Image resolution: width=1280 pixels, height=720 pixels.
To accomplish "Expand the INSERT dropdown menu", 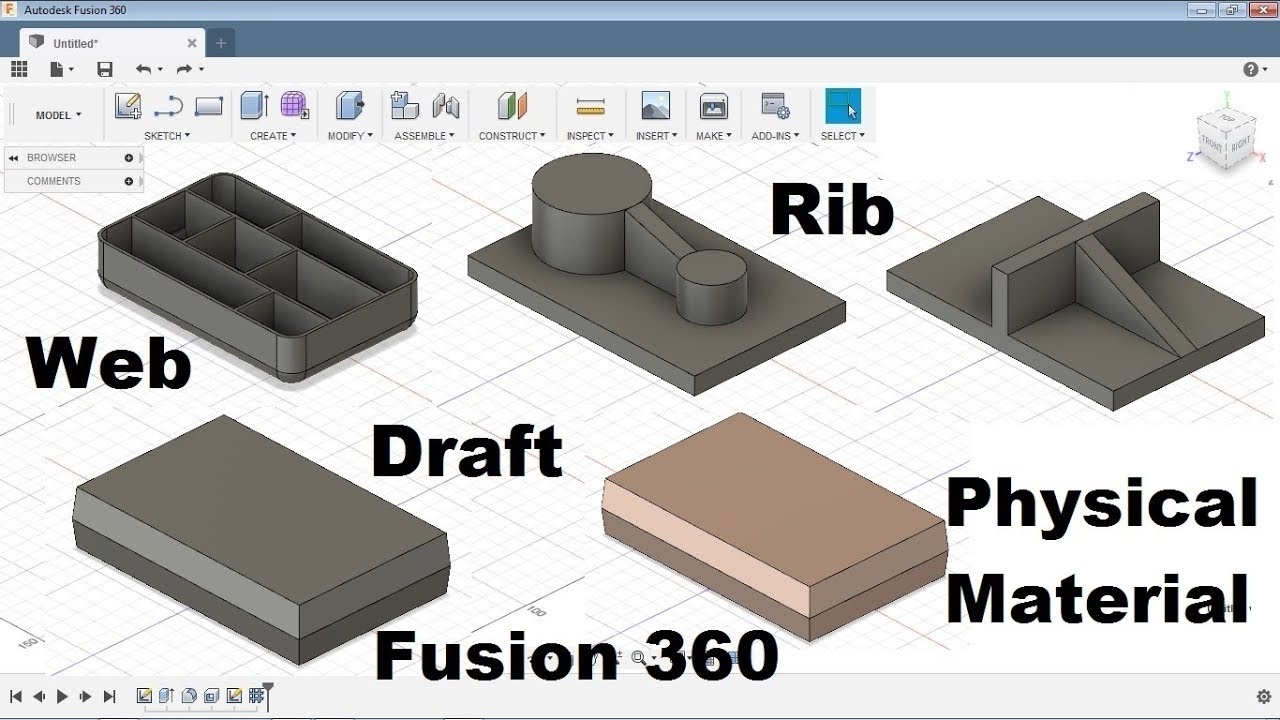I will (656, 136).
